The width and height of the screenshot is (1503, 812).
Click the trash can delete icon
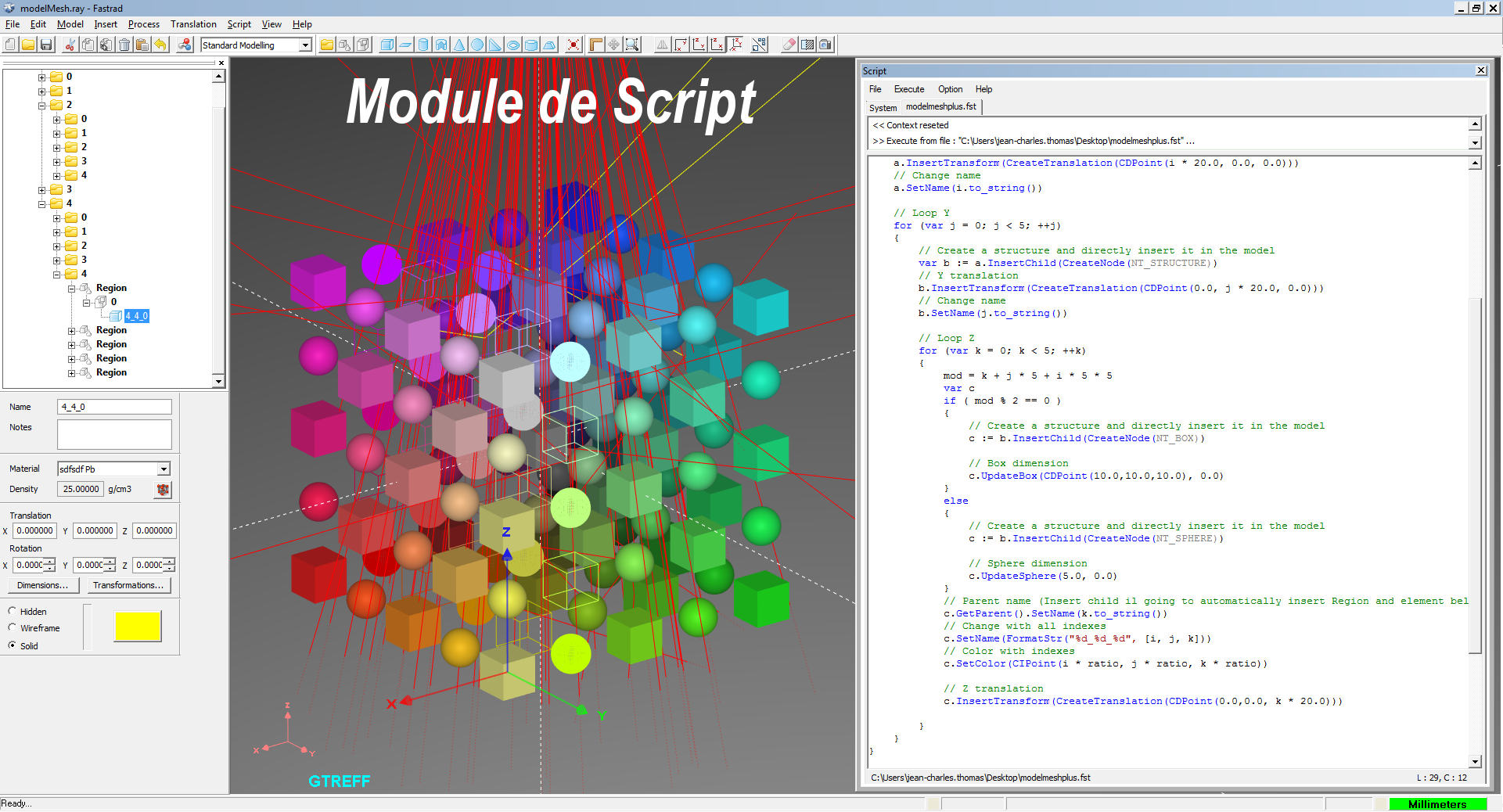point(124,45)
